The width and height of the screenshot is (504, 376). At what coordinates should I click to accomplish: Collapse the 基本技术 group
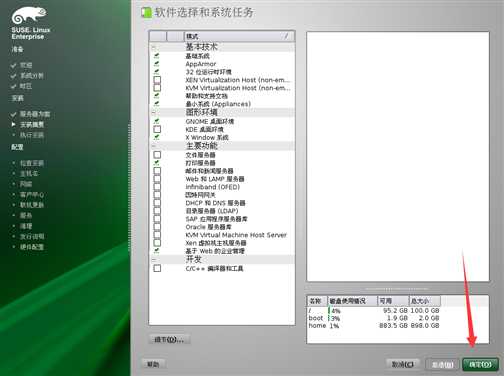[154, 47]
